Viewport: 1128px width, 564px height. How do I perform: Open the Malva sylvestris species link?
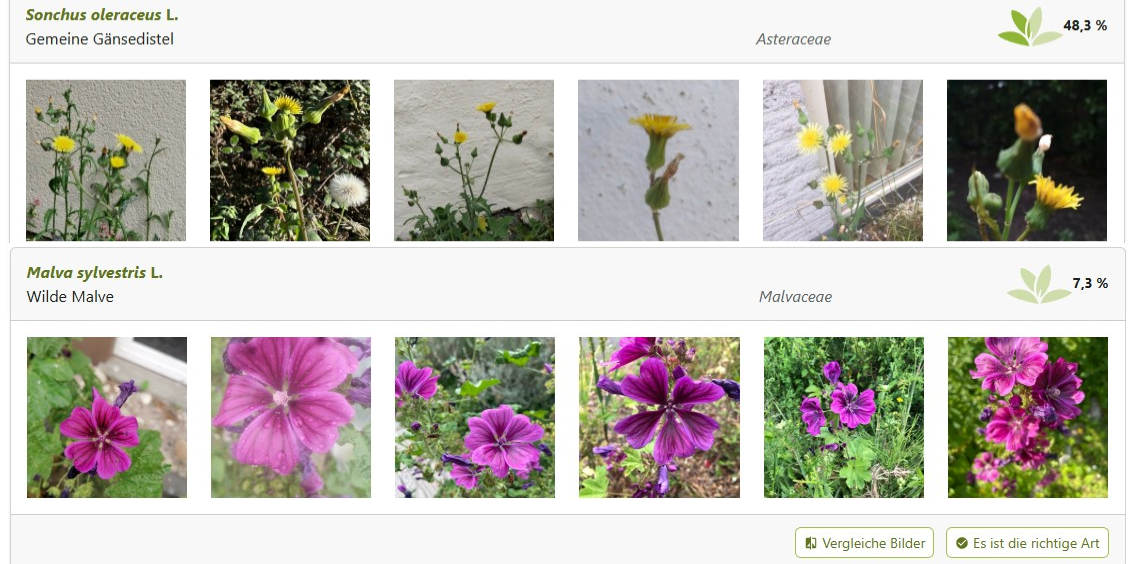point(94,273)
